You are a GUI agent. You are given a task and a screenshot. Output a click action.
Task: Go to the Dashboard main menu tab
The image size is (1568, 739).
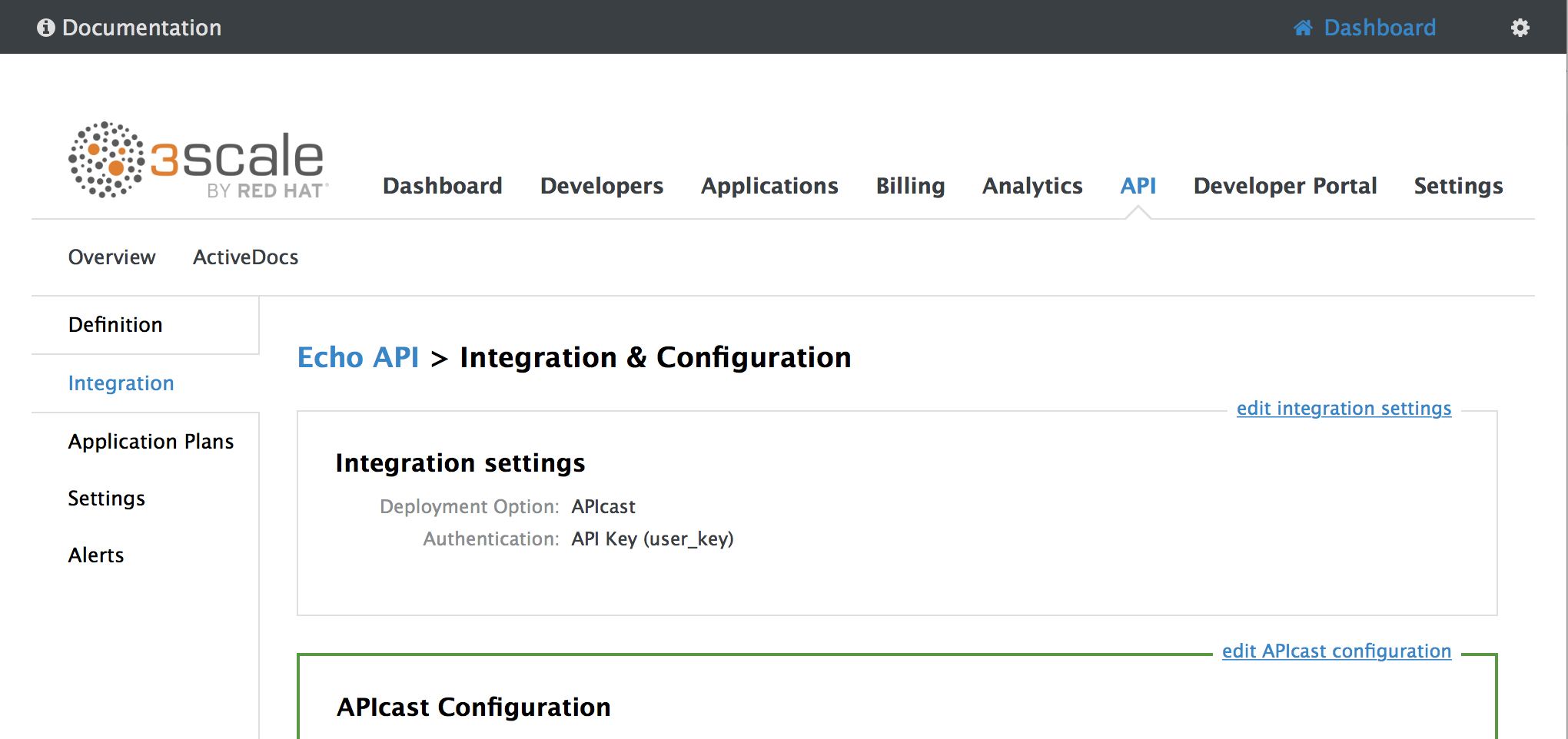click(442, 186)
